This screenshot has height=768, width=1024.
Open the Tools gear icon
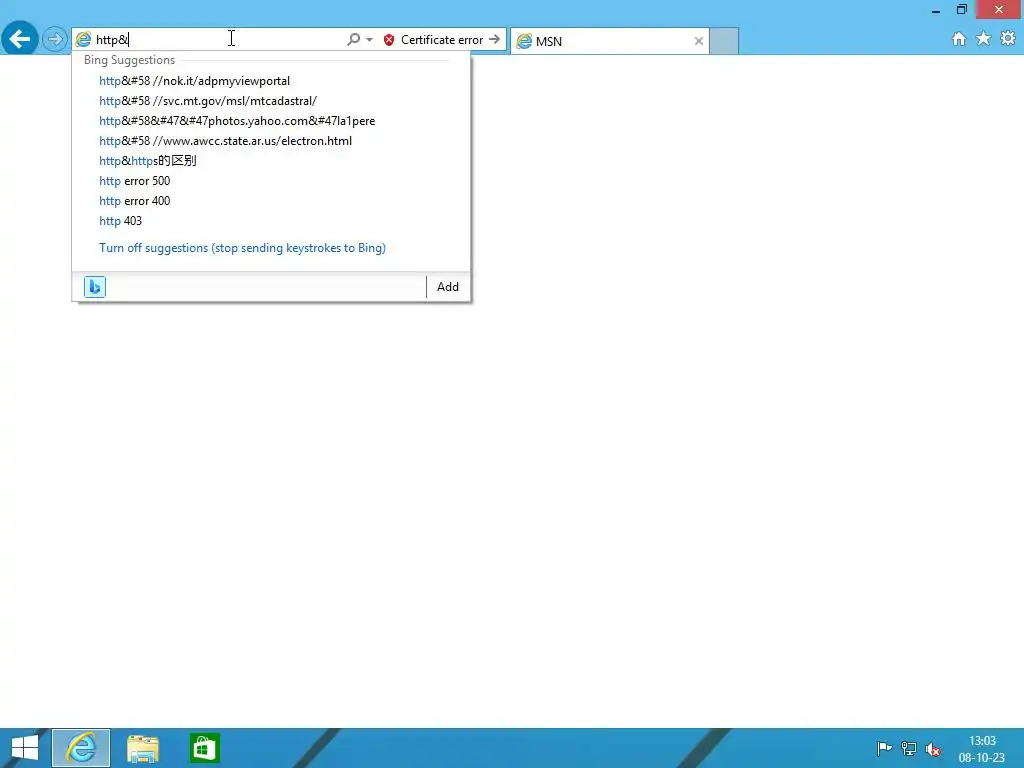coord(1008,39)
